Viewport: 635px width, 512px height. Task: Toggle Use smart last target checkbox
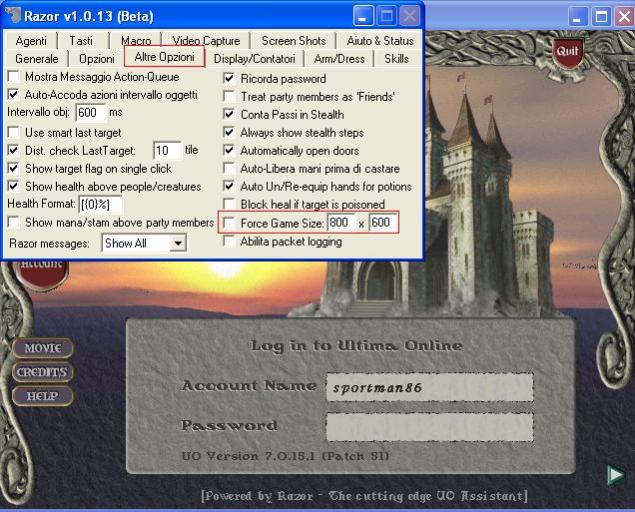click(x=13, y=132)
